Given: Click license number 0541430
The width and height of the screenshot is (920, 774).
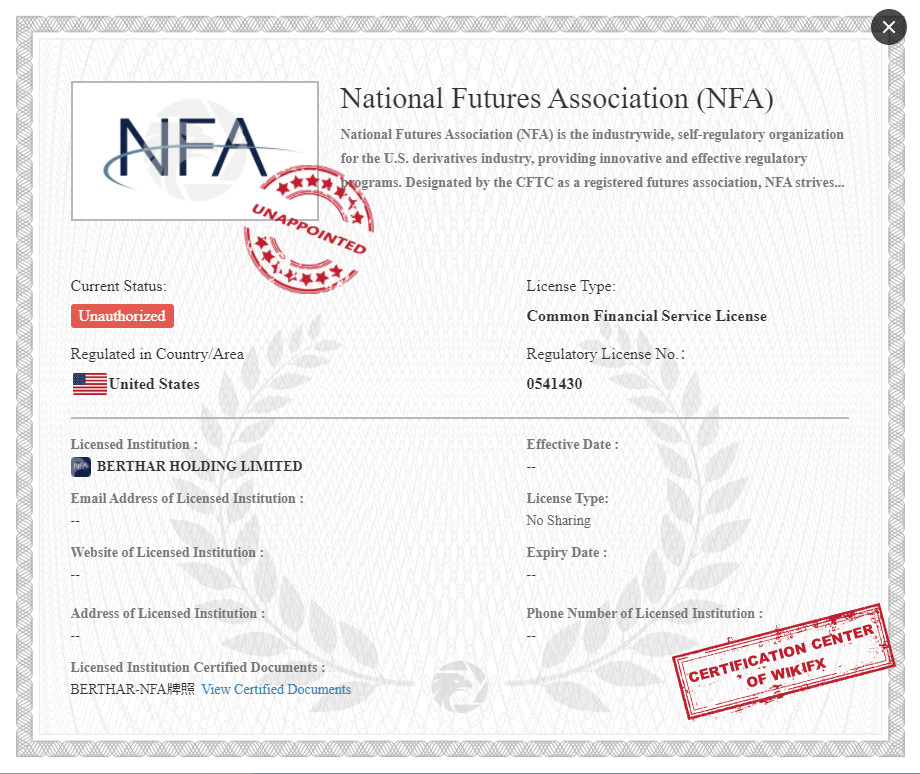Looking at the screenshot, I should (x=554, y=384).
